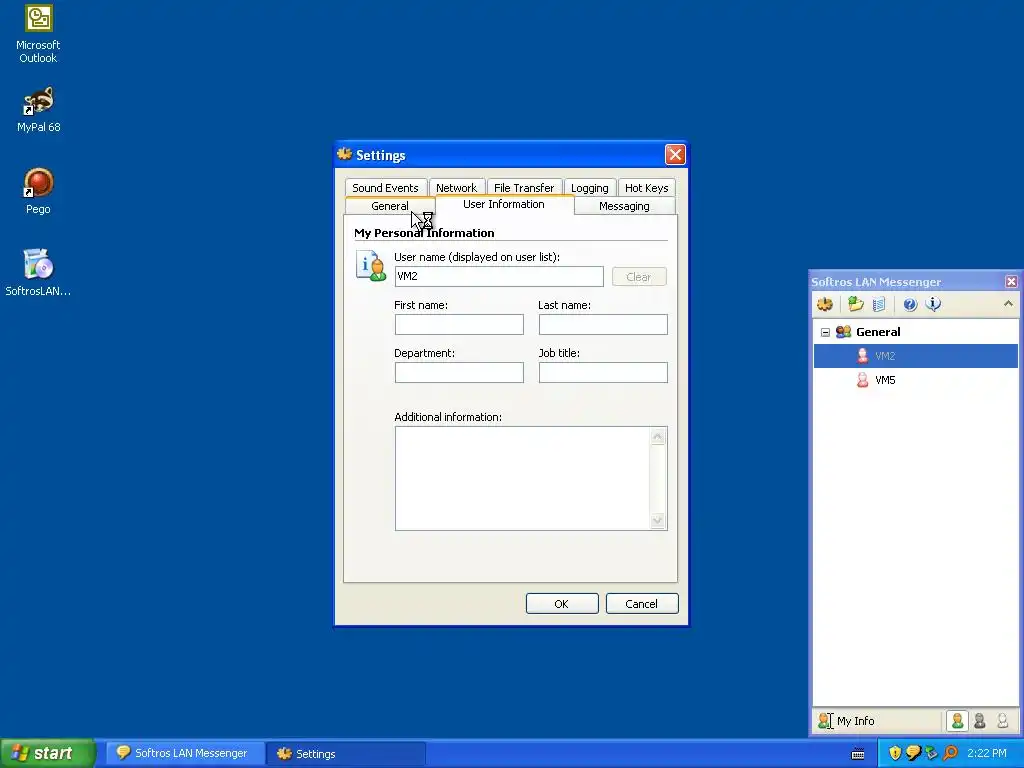Viewport: 1024px width, 768px height.
Task: Select the Pego desktop shortcut
Action: click(38, 191)
